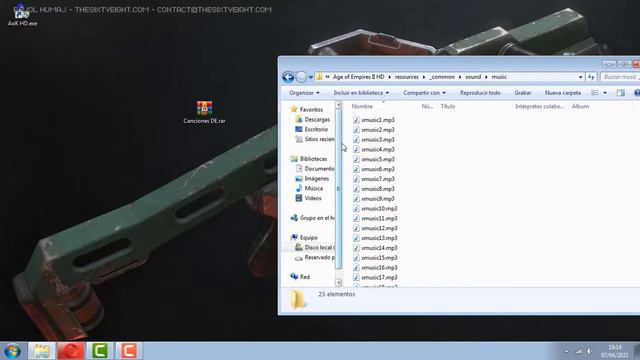Viewport: 640px width, 360px height.
Task: Open the AoK HD.exe desktop shortcut
Action: [x=22, y=16]
